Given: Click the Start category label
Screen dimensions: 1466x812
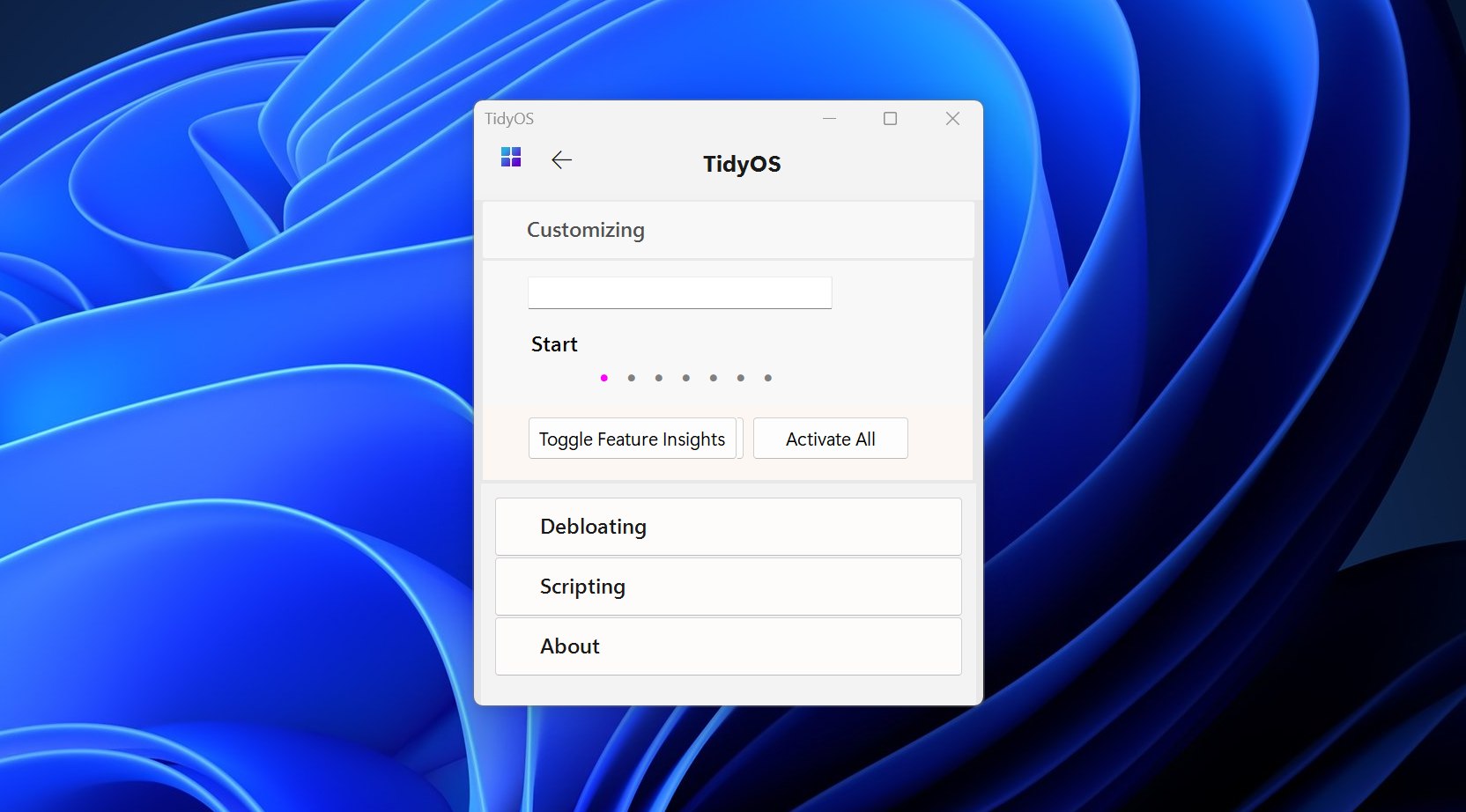Looking at the screenshot, I should pos(554,344).
